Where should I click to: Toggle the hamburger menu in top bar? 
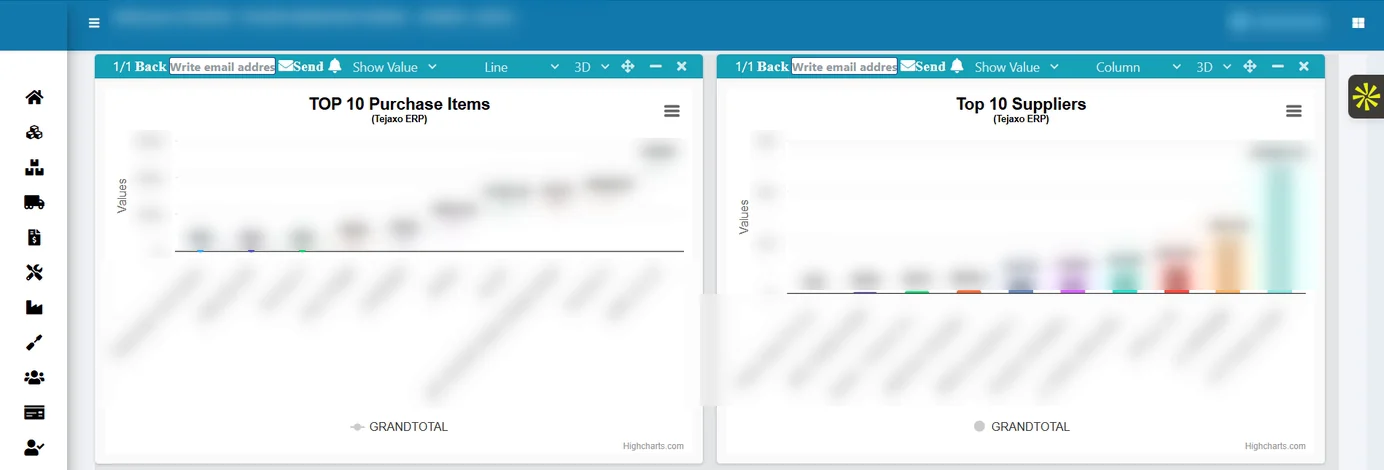(x=94, y=22)
